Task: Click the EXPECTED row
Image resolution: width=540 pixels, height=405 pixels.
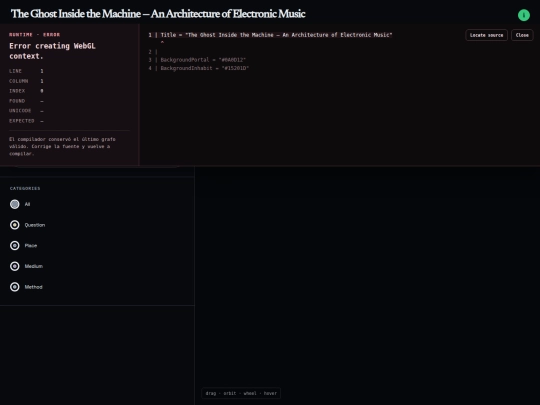Action: [x=26, y=121]
